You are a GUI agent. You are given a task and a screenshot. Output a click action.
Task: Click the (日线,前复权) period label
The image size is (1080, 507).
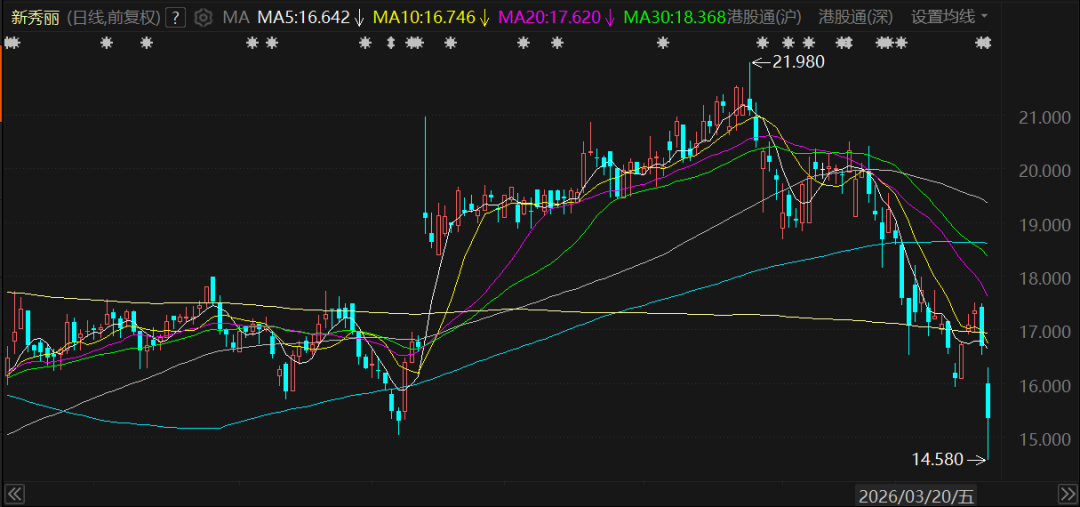coord(114,17)
